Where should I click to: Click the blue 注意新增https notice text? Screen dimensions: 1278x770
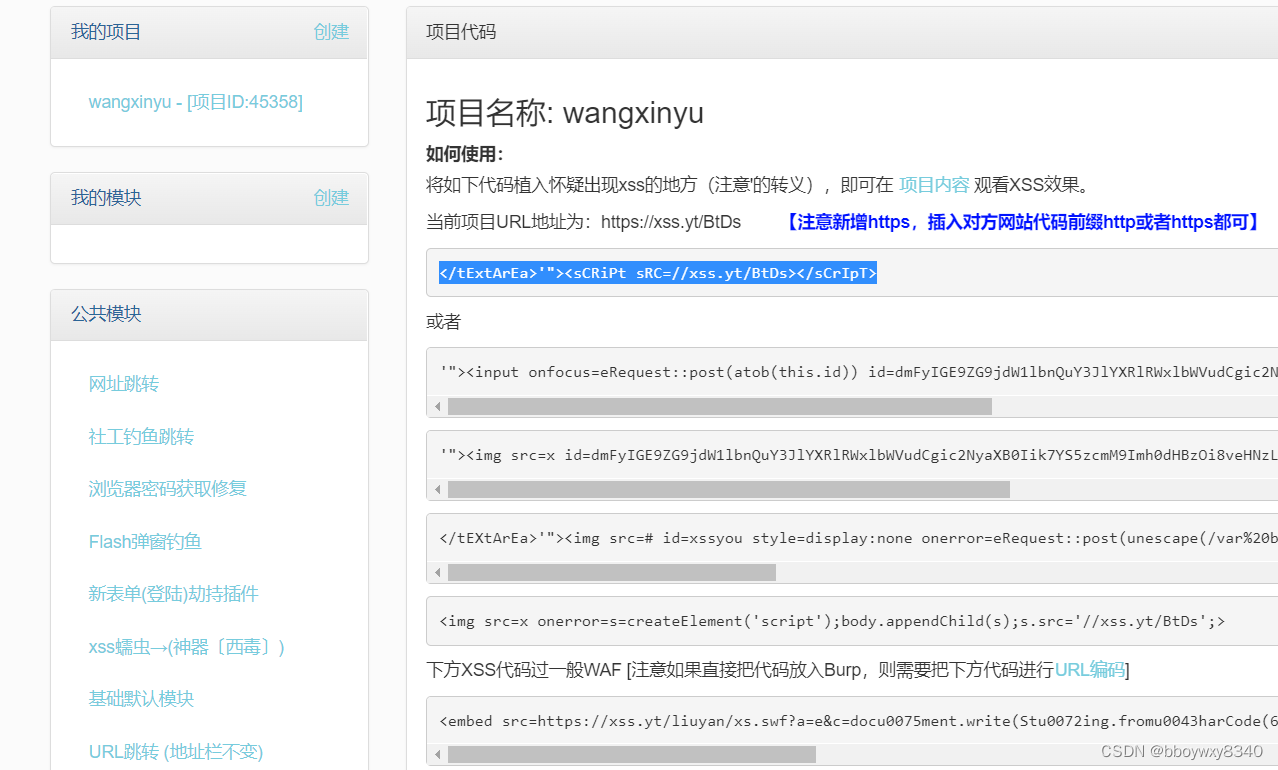pos(1022,222)
